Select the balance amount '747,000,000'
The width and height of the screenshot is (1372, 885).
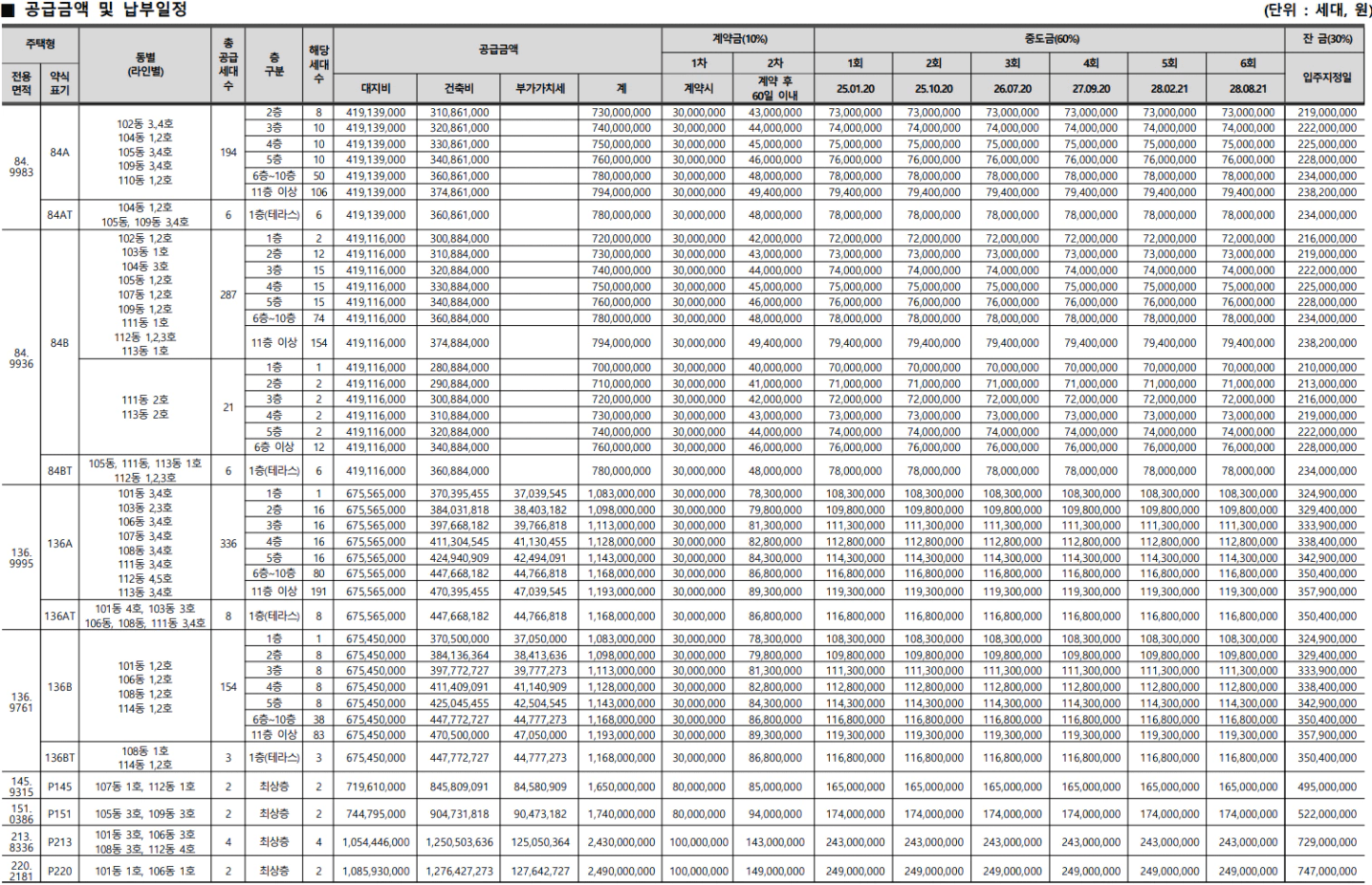1327,871
